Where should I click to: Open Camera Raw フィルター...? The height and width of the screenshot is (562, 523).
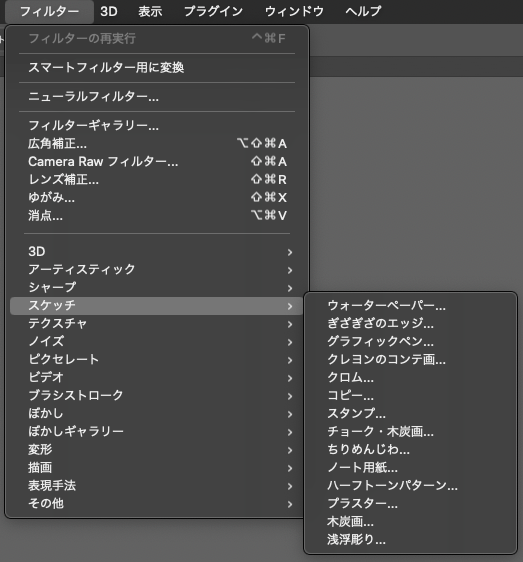click(x=157, y=161)
